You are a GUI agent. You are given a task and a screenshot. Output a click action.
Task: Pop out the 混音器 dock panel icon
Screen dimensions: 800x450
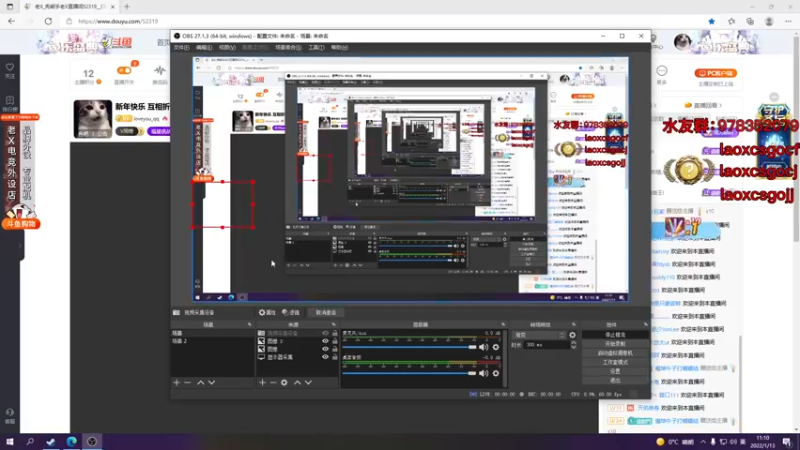(503, 324)
